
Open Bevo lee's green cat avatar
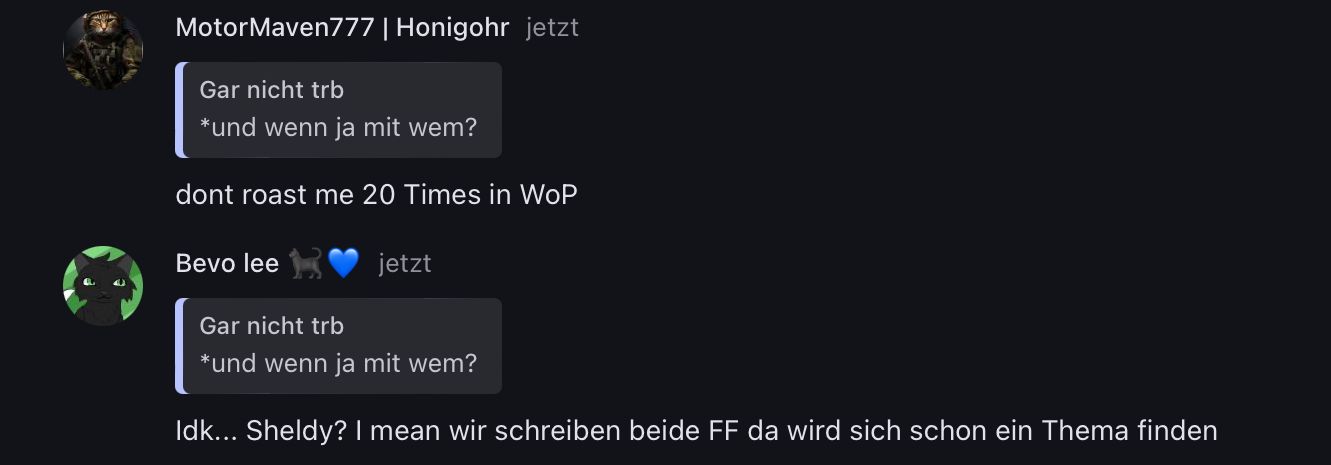(x=103, y=286)
